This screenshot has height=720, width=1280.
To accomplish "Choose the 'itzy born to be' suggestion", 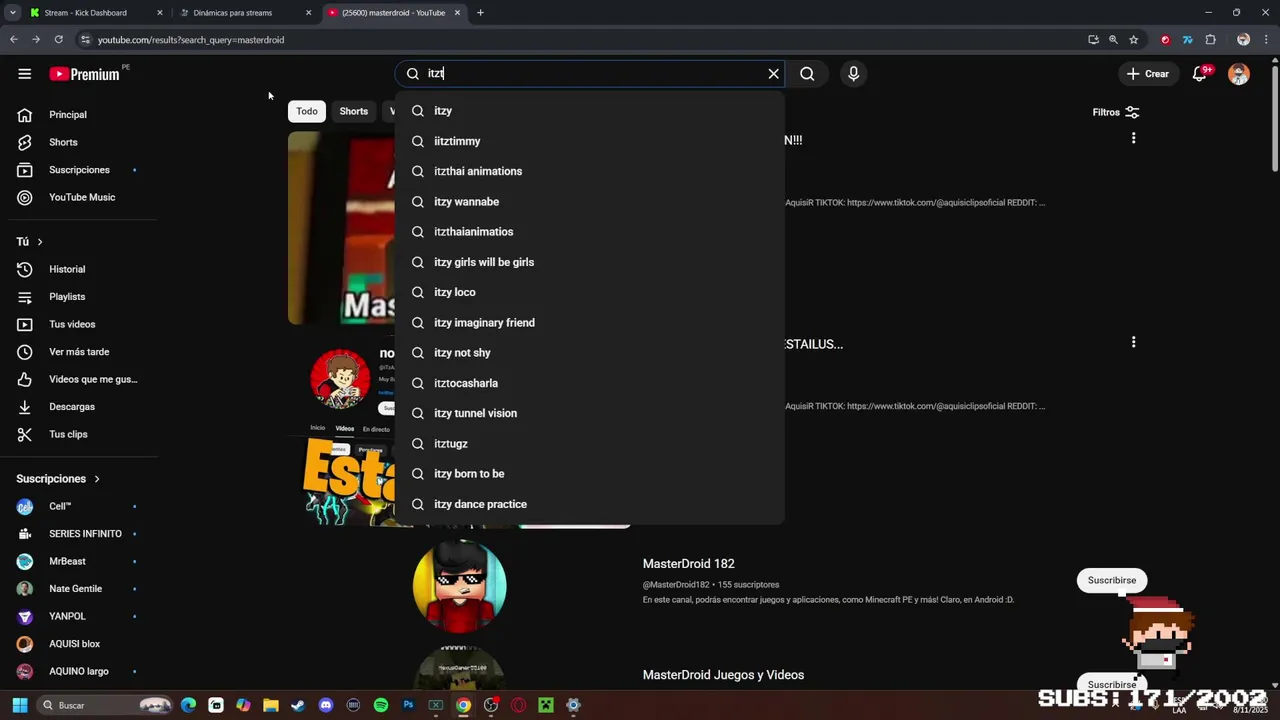I will [x=590, y=474].
